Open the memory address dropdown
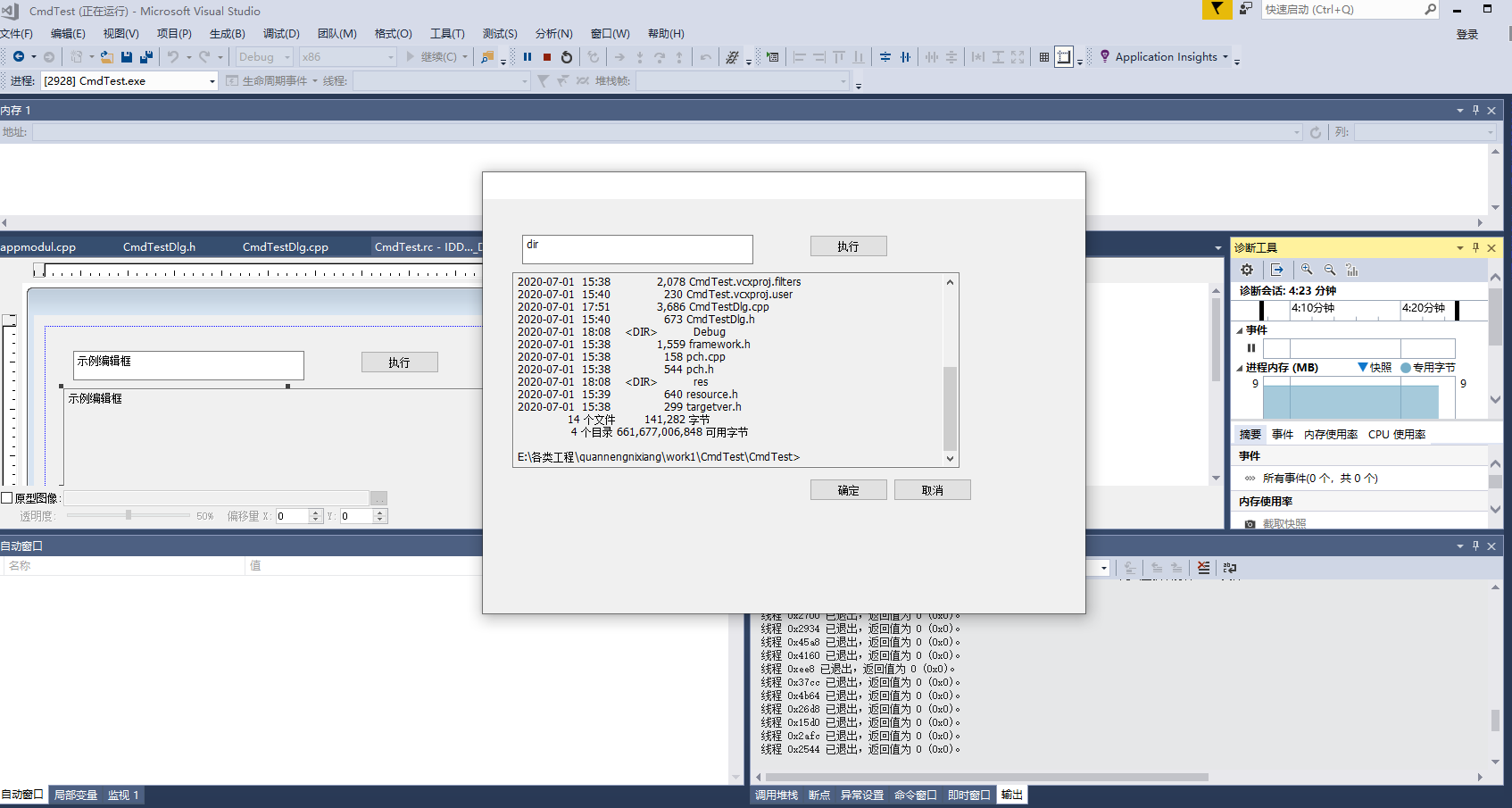Image resolution: width=1512 pixels, height=808 pixels. click(1297, 132)
